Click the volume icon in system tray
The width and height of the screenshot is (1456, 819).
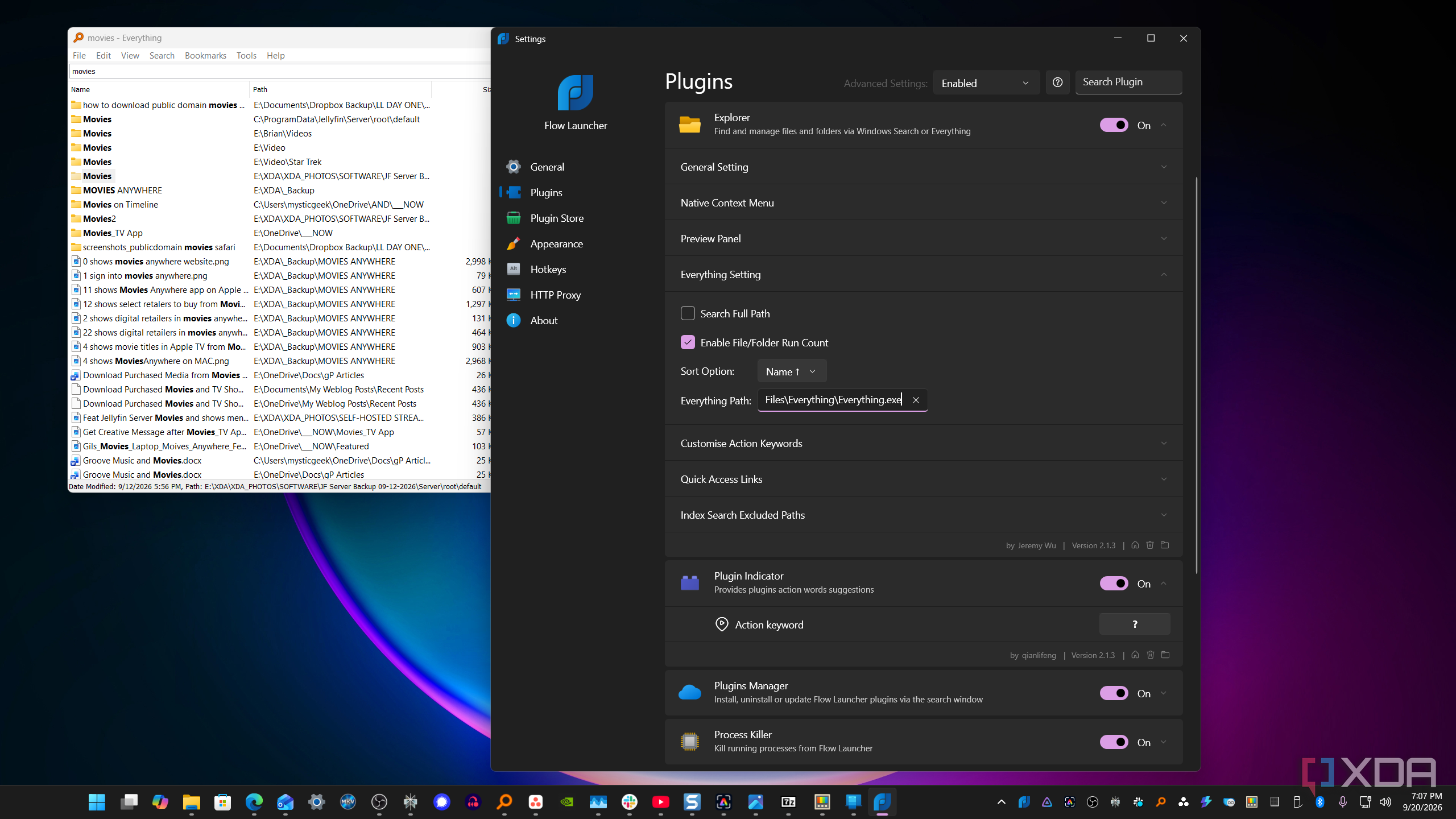(x=1385, y=802)
